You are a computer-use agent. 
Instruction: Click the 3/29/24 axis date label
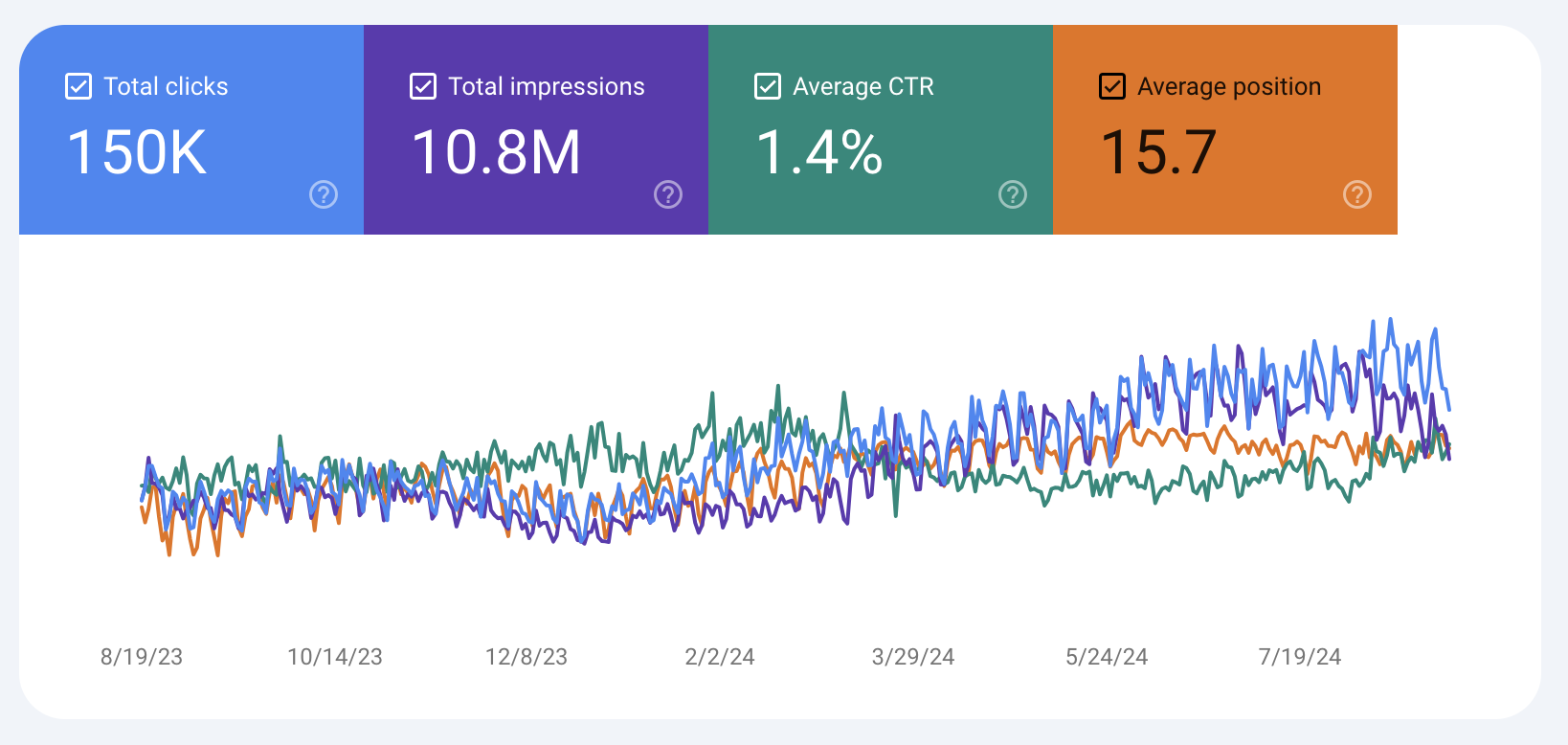coord(913,657)
